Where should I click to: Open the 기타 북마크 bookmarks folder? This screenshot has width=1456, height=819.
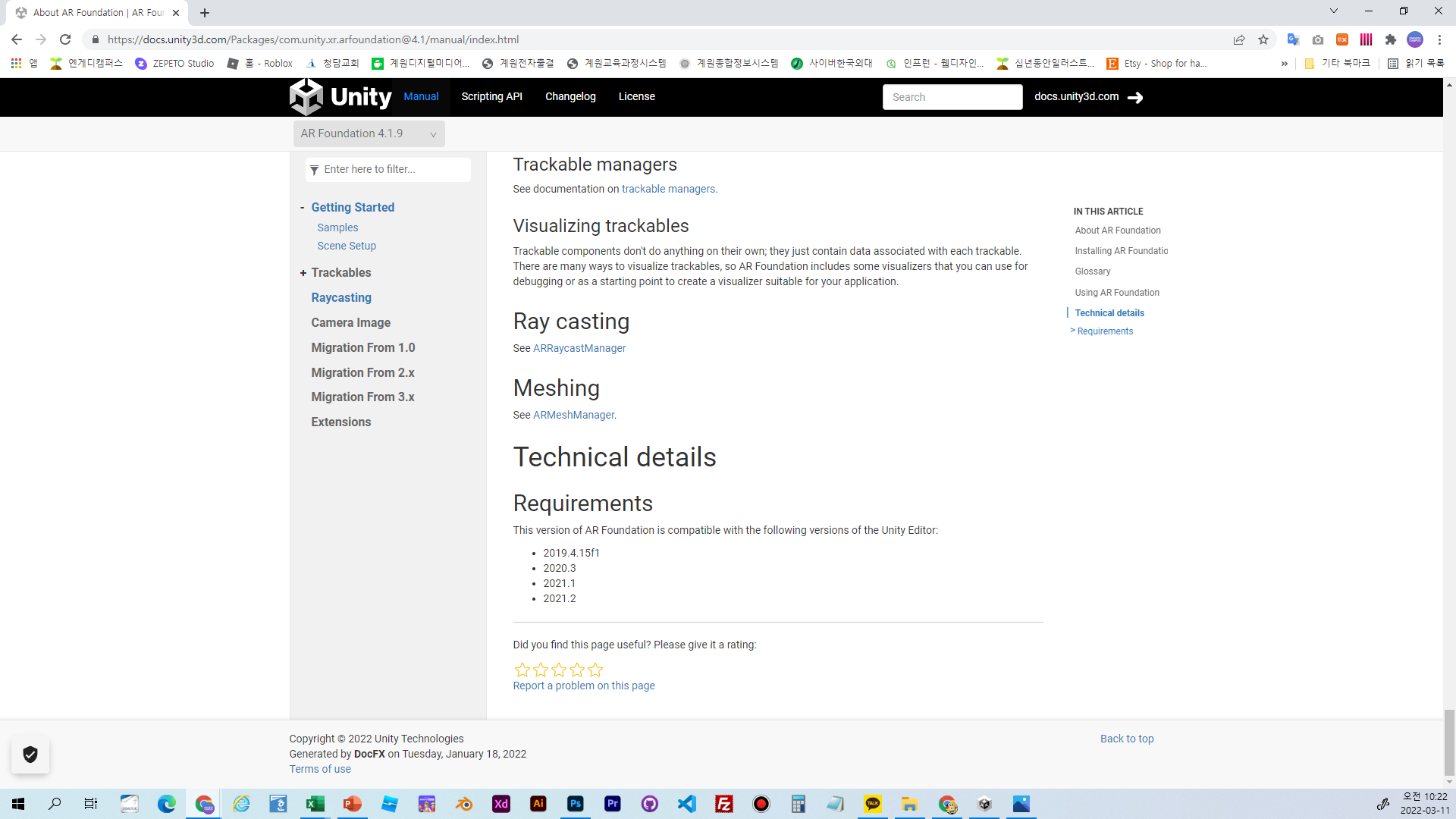click(x=1338, y=64)
